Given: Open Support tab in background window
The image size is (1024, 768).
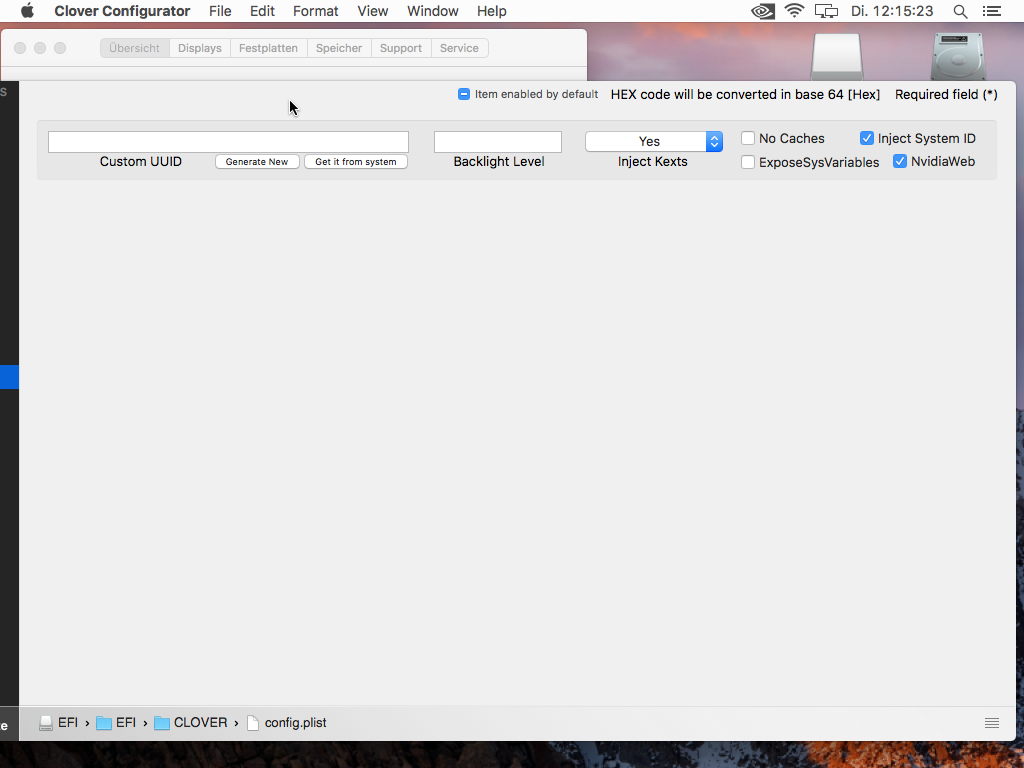Looking at the screenshot, I should click(x=401, y=48).
